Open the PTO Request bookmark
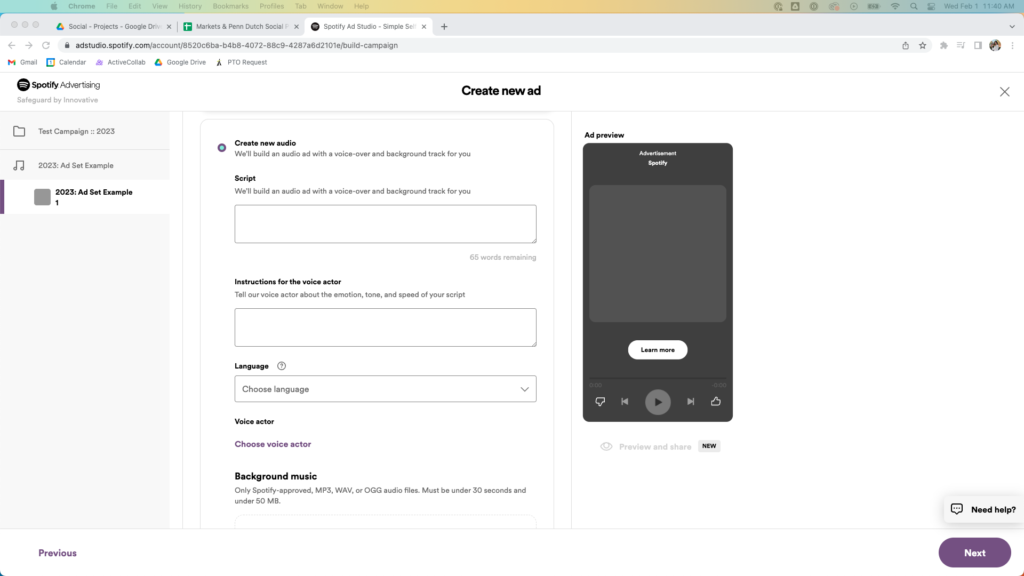This screenshot has width=1024, height=576. pos(241,62)
